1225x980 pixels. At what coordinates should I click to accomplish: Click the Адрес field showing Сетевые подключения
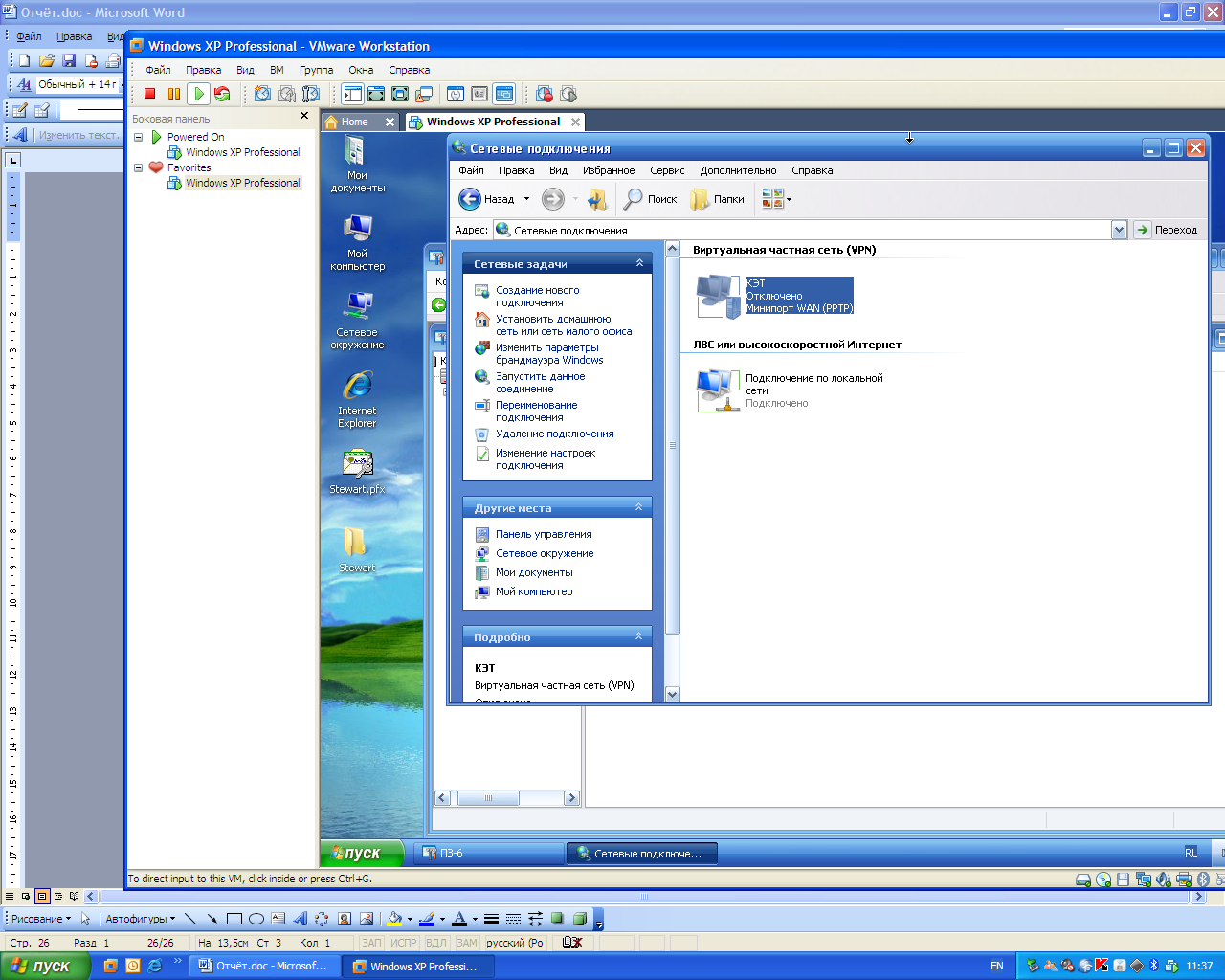[x=802, y=230]
